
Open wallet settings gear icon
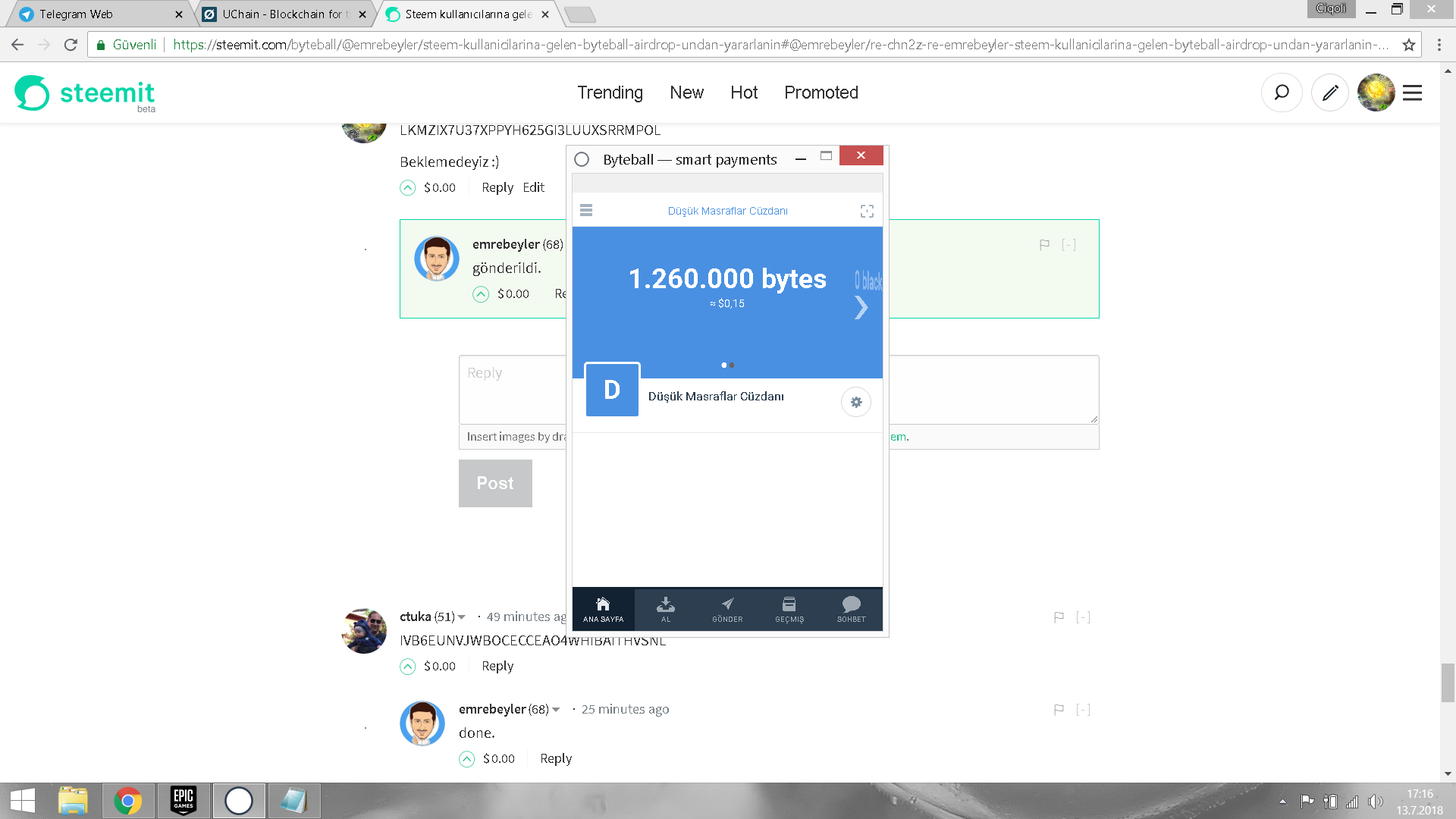[x=856, y=402]
